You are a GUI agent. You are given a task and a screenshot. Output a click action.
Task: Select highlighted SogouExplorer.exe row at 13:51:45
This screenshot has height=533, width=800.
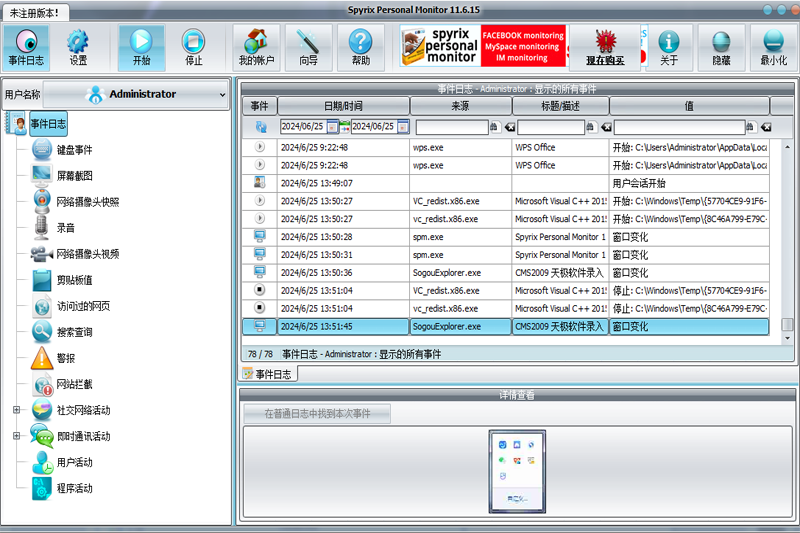(506, 326)
